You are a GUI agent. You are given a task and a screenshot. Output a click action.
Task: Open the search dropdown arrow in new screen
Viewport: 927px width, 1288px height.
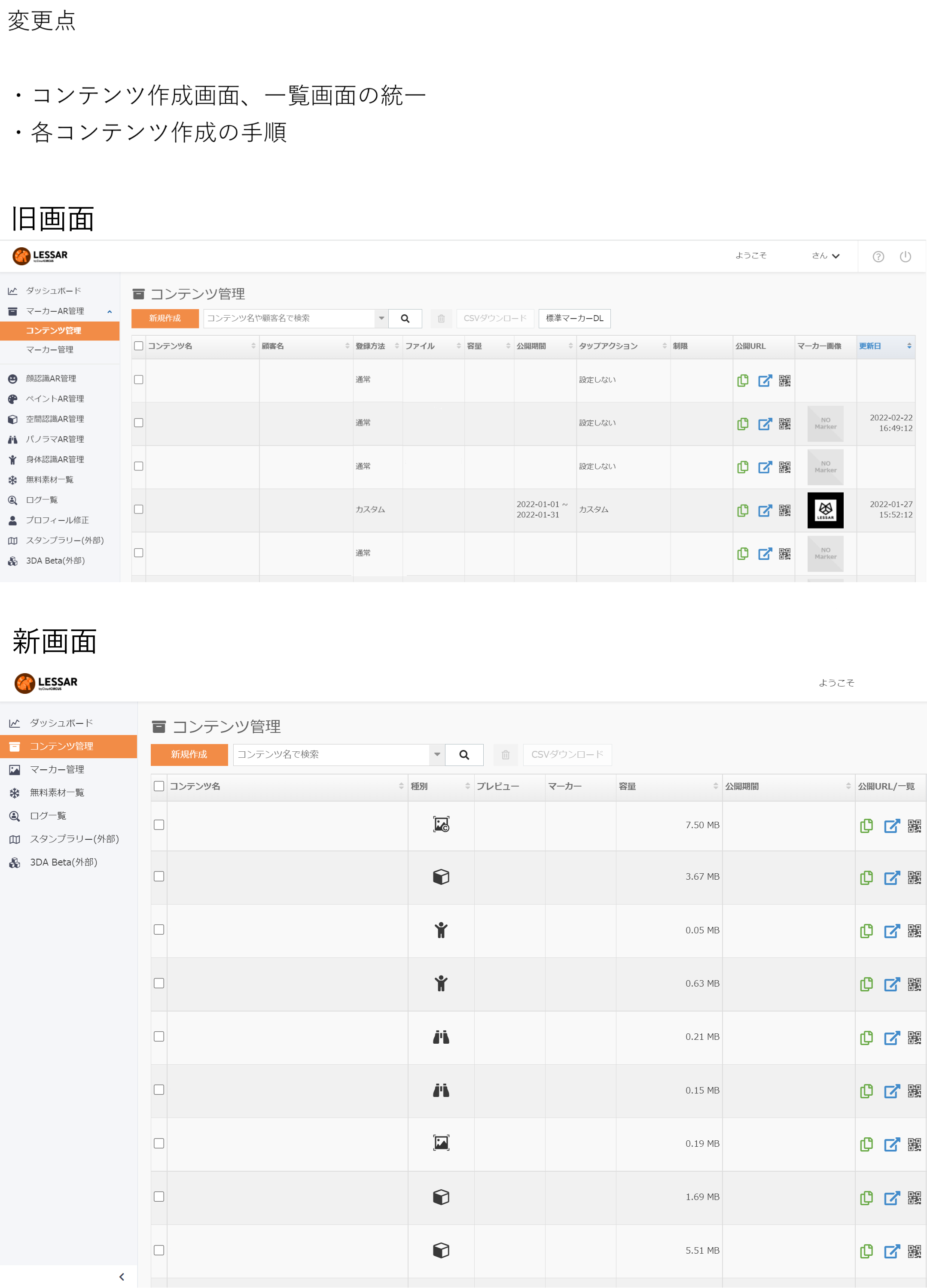pyautogui.click(x=437, y=755)
